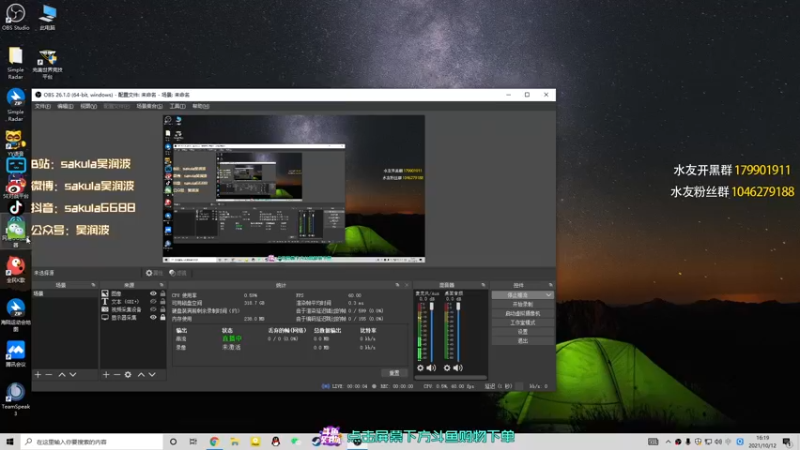The image size is (800, 450).
Task: Toggle the lock on the 显示器采集 source
Action: pos(163,317)
